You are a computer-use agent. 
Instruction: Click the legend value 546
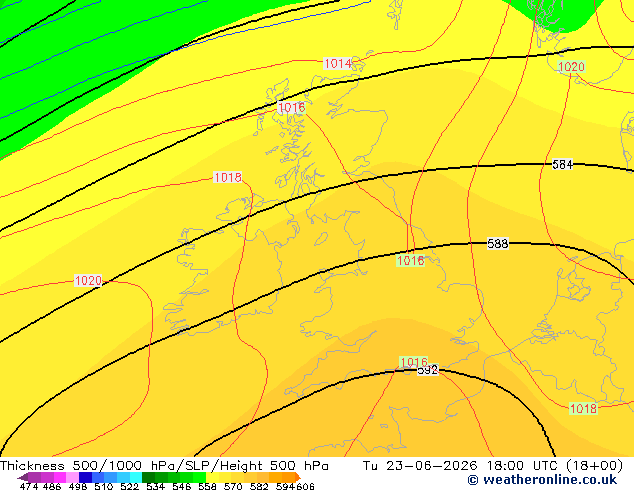[x=181, y=486]
